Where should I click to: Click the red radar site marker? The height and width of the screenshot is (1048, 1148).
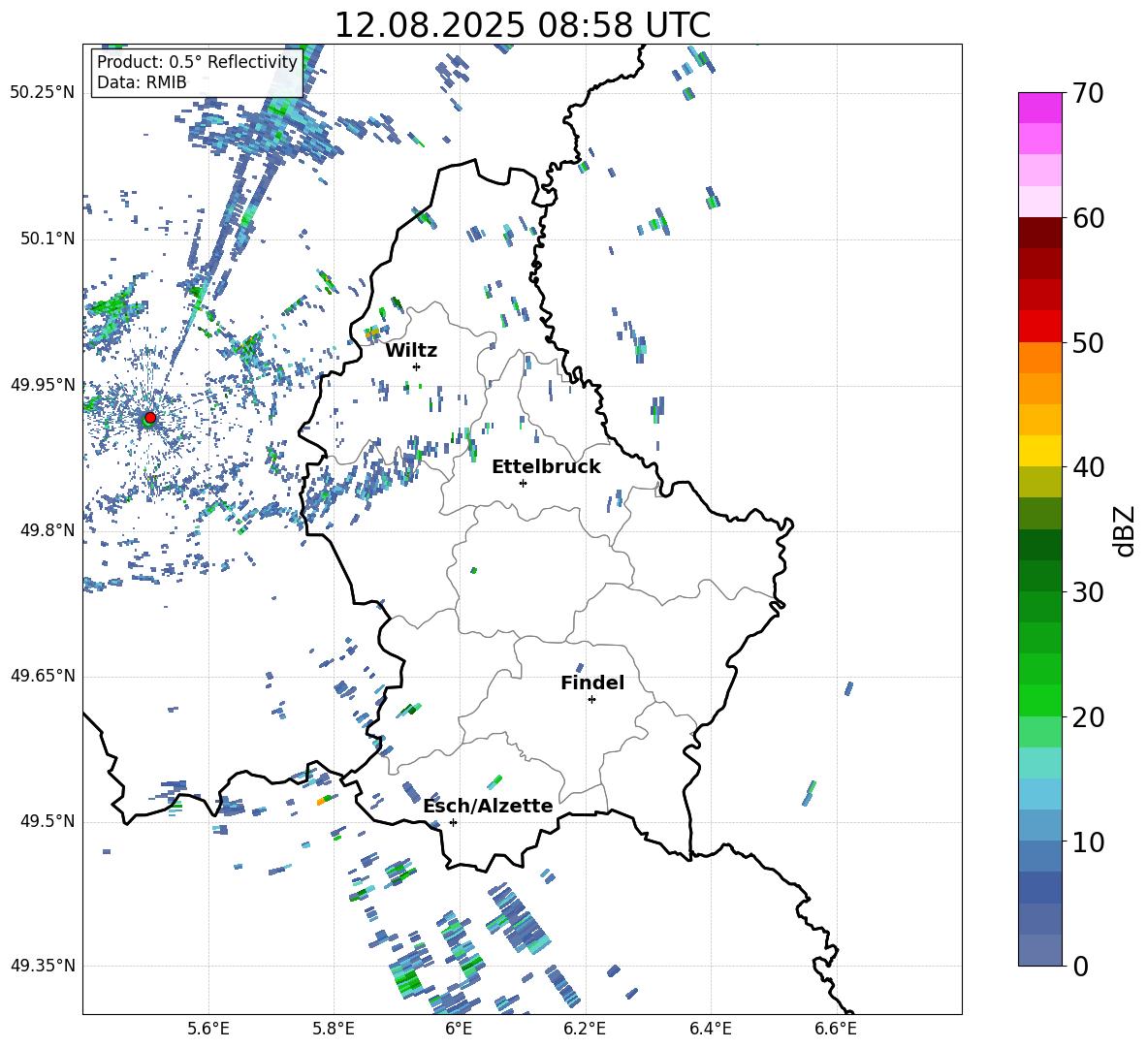coord(150,418)
